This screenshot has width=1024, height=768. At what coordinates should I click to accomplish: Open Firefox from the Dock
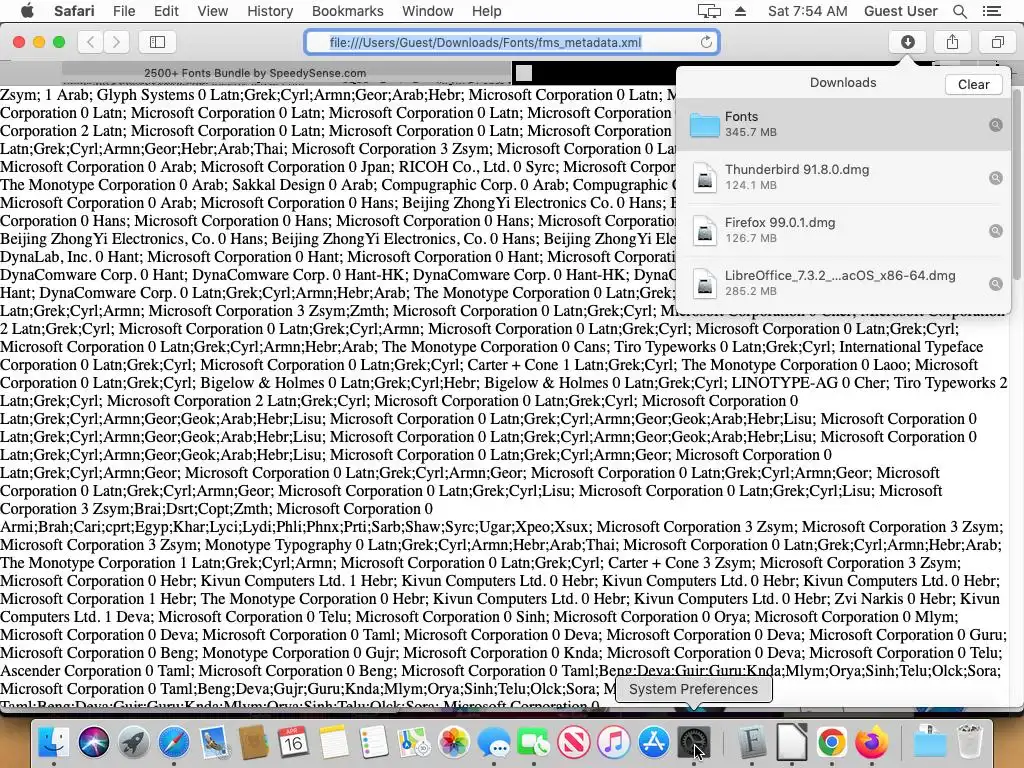coord(872,743)
